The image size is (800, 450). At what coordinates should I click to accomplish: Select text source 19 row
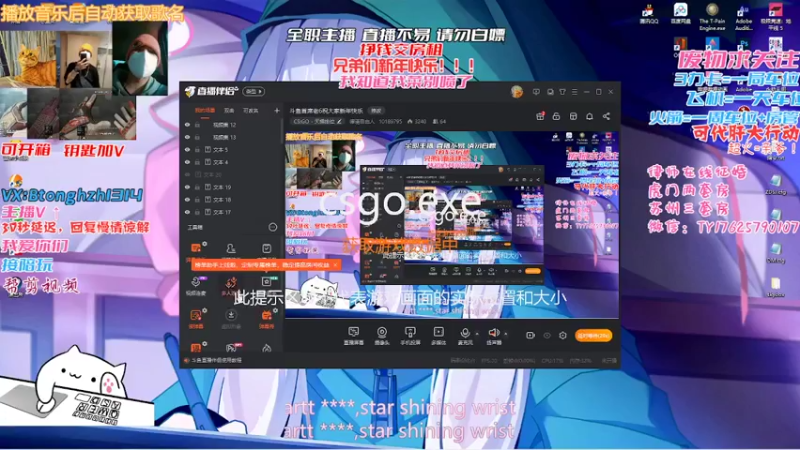(x=231, y=187)
